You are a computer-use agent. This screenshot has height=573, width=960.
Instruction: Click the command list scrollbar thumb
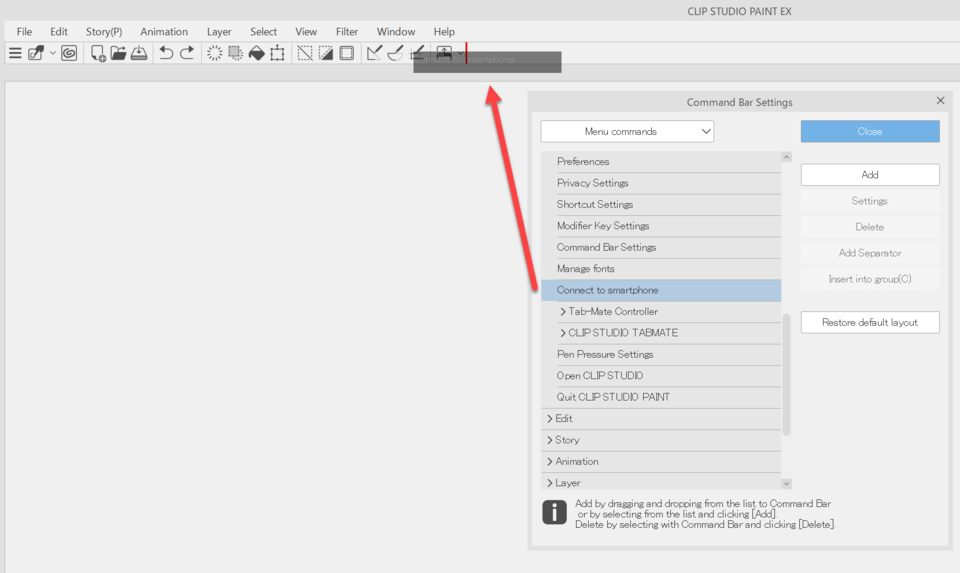tap(787, 374)
